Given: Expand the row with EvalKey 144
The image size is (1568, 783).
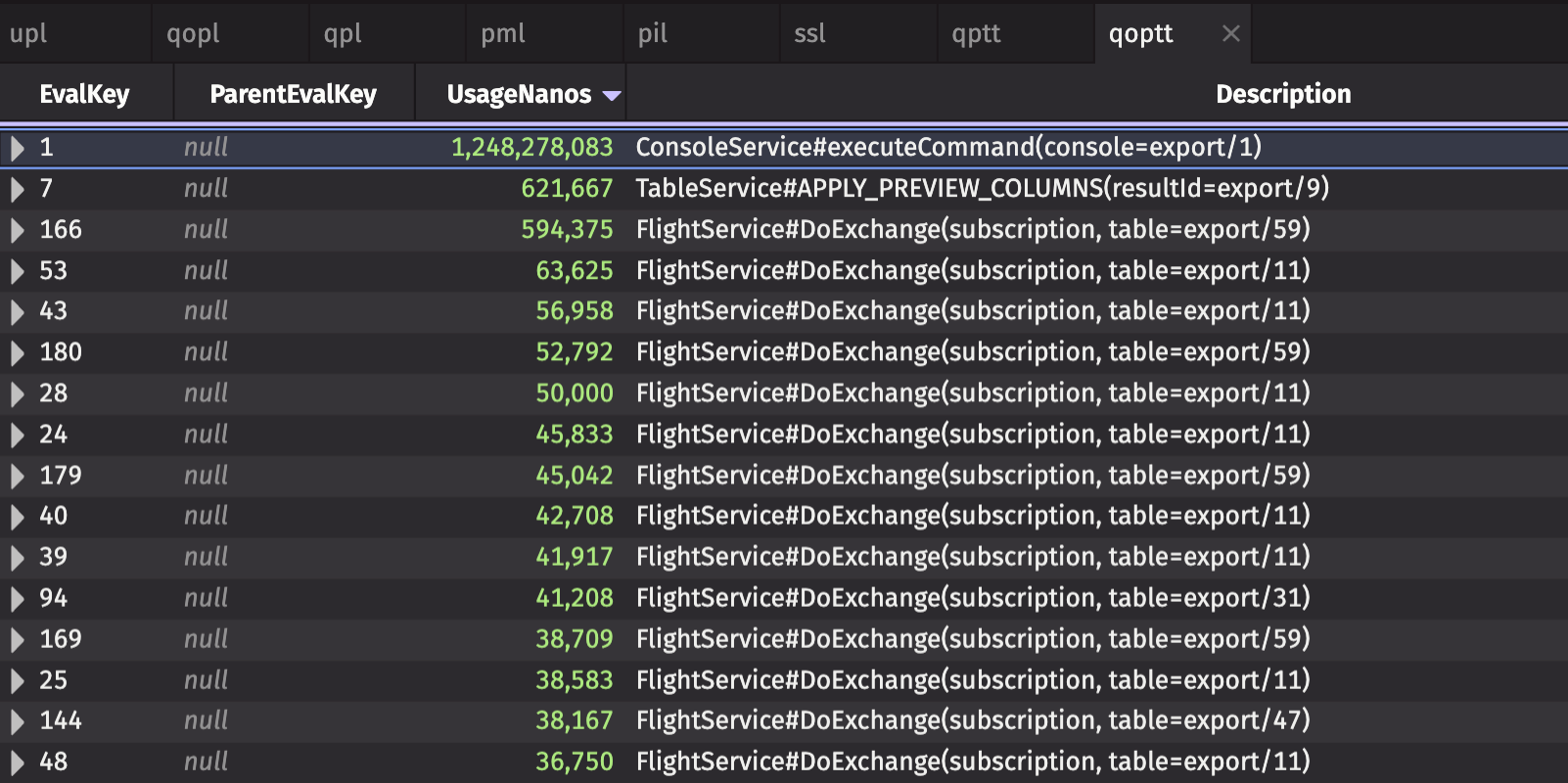Looking at the screenshot, I should (x=17, y=721).
